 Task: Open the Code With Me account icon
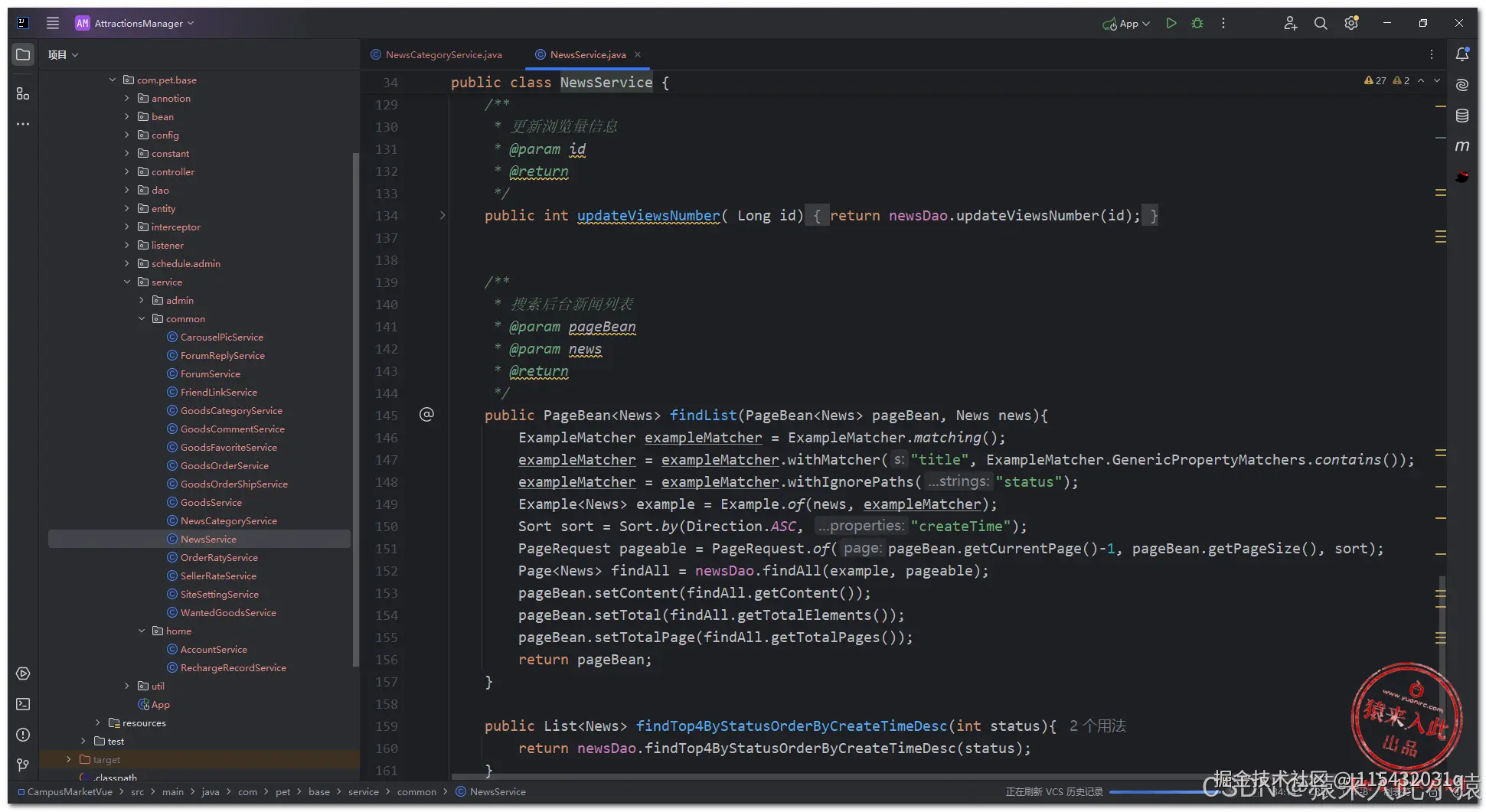pyautogui.click(x=1290, y=23)
